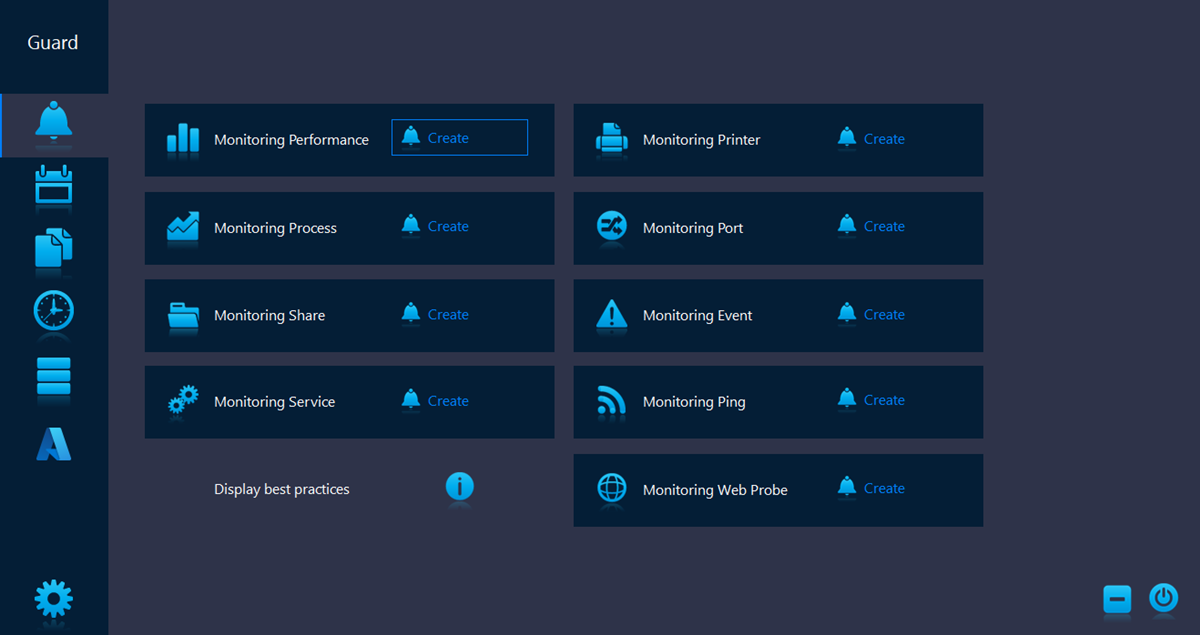
Task: Click the minimize button at bottom right
Action: [1117, 599]
